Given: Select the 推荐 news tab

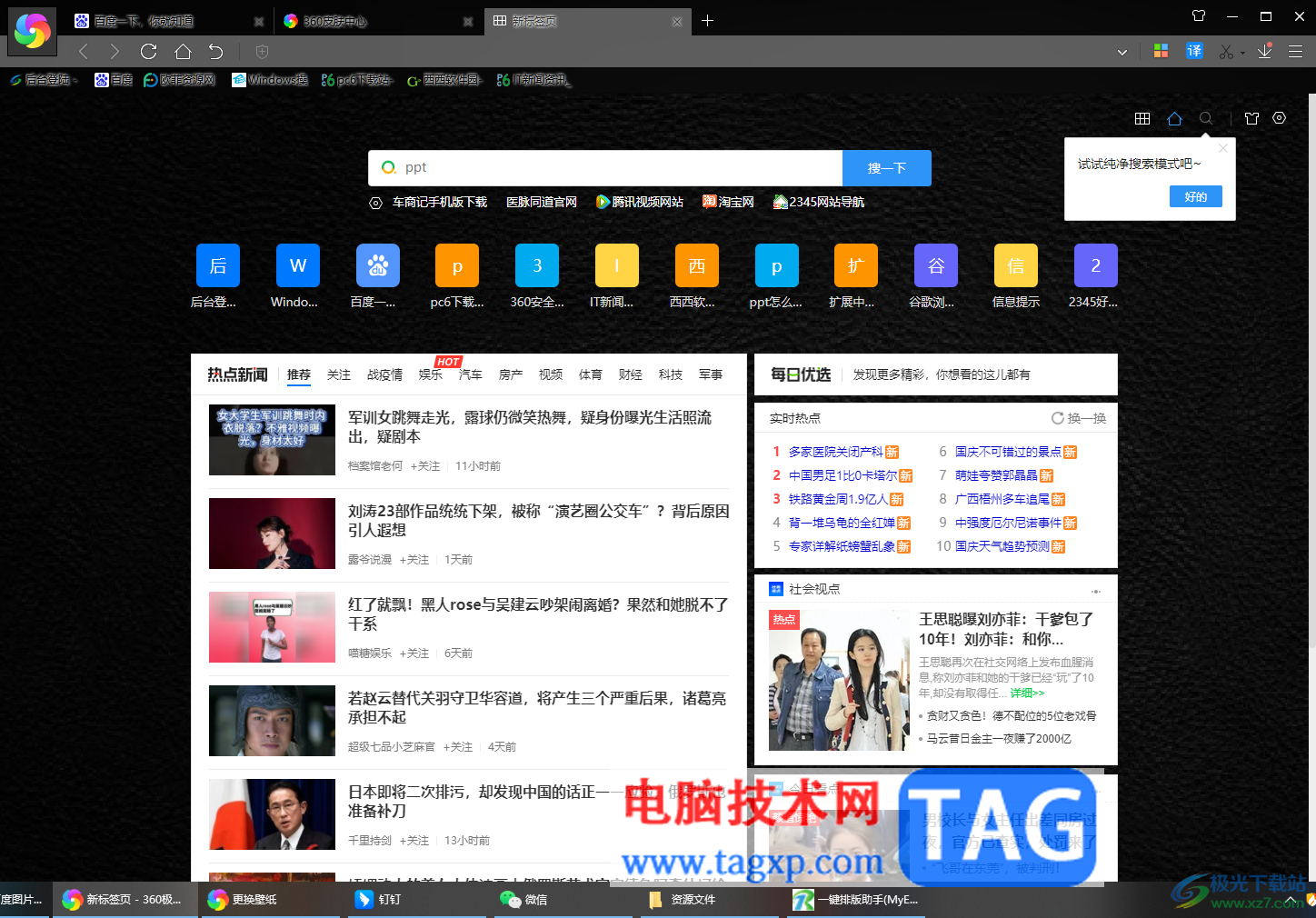Looking at the screenshot, I should click(x=299, y=374).
